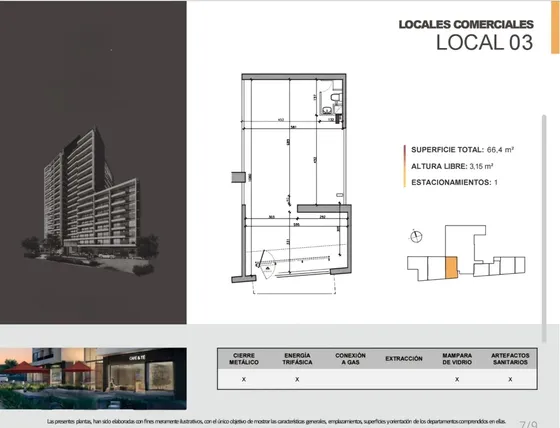This screenshot has height=428, width=560.
Task: Click the X under Artefactos Sanitarios
Action: coord(510,379)
